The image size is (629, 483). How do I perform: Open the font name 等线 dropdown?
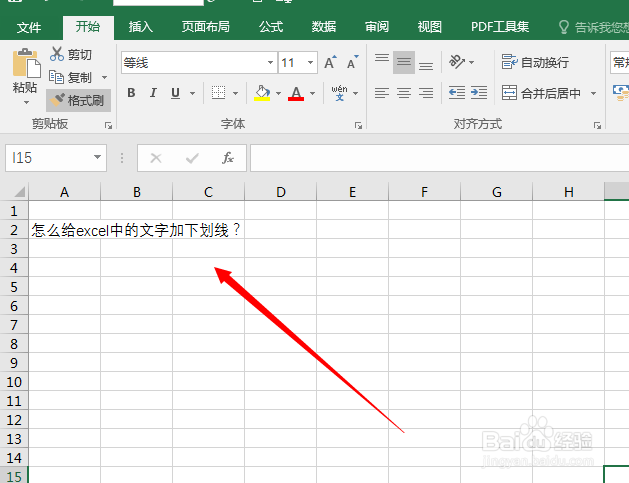[270, 63]
